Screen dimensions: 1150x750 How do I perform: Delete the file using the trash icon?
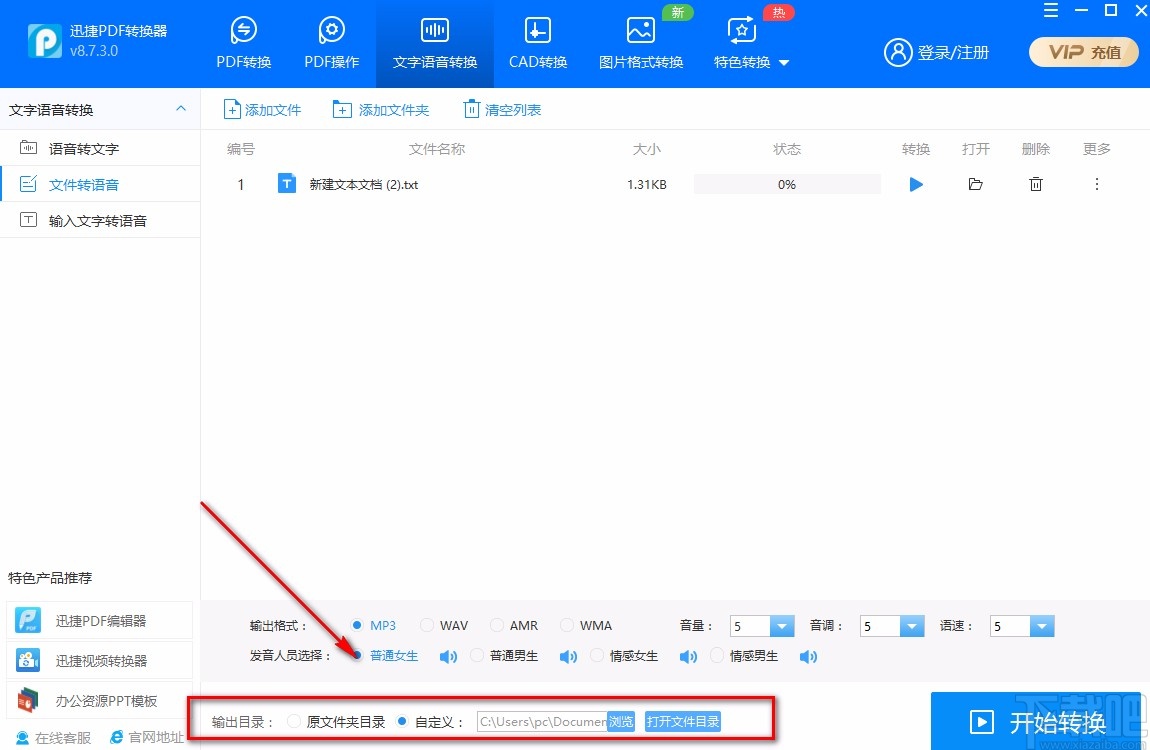[x=1036, y=184]
